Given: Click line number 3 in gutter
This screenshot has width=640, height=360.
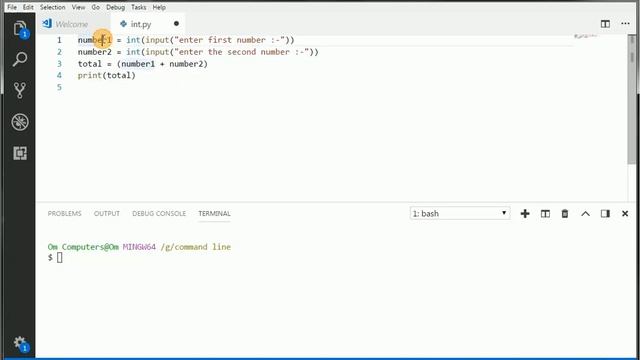Looking at the screenshot, I should (59, 64).
